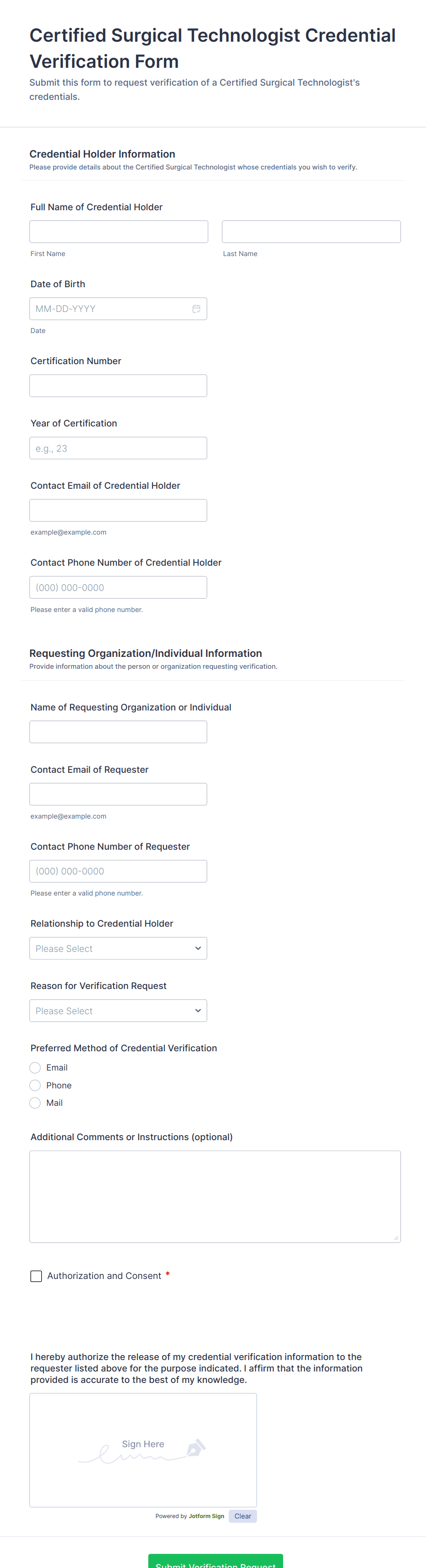Click the Additional Comments text area

point(215,1196)
